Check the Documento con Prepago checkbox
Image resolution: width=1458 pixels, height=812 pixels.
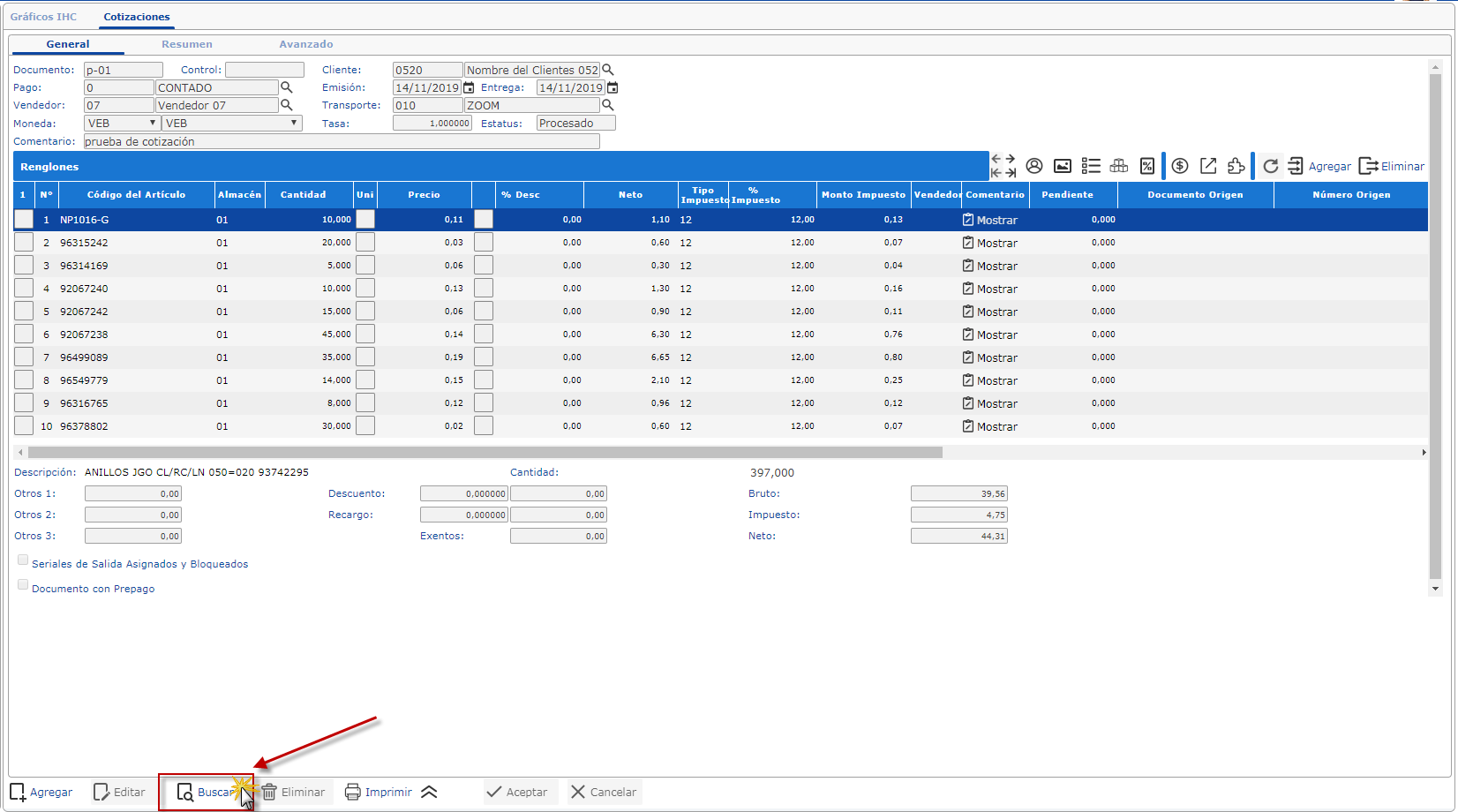pyautogui.click(x=23, y=585)
